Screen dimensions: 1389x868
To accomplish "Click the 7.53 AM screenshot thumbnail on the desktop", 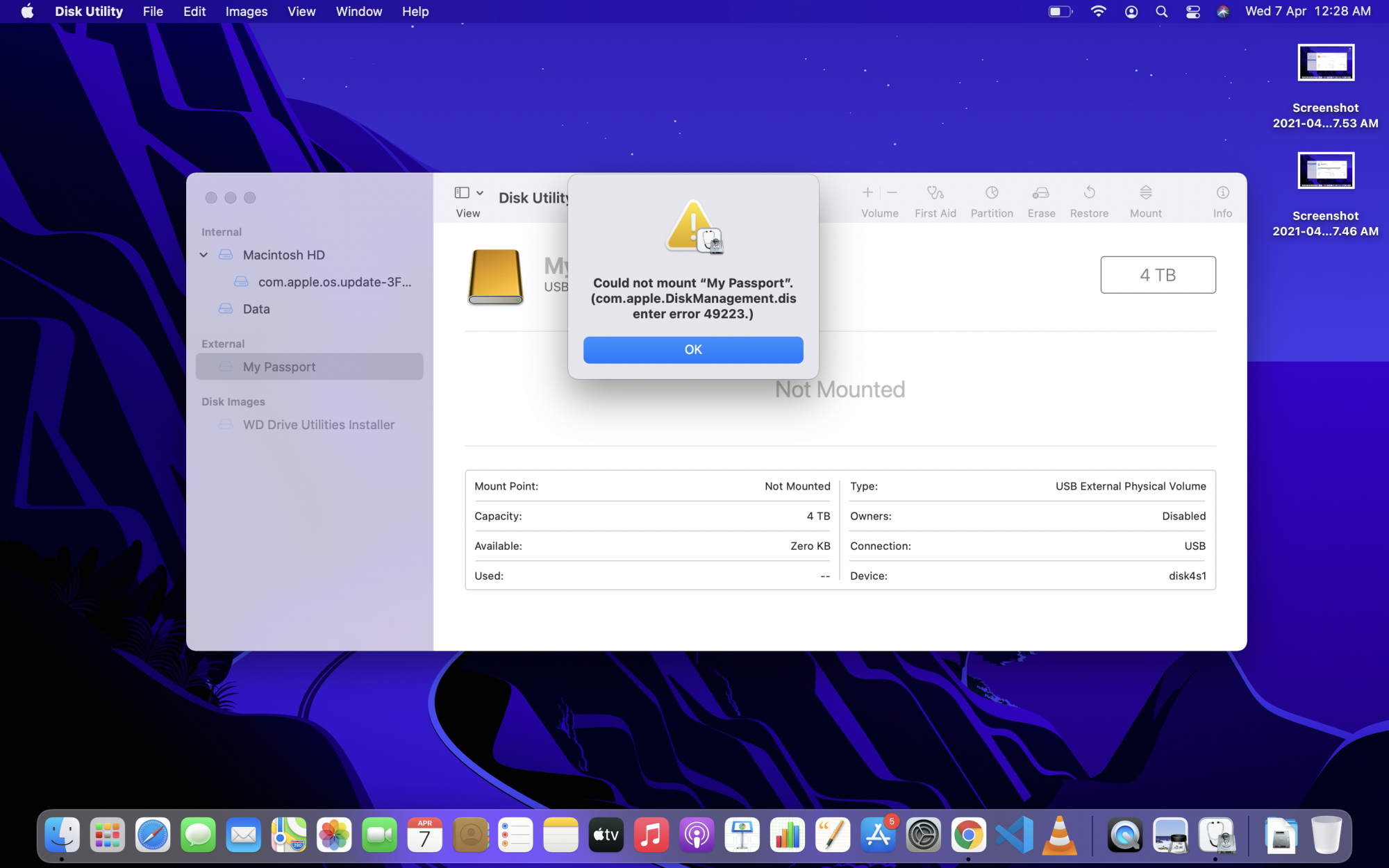I will [x=1325, y=63].
